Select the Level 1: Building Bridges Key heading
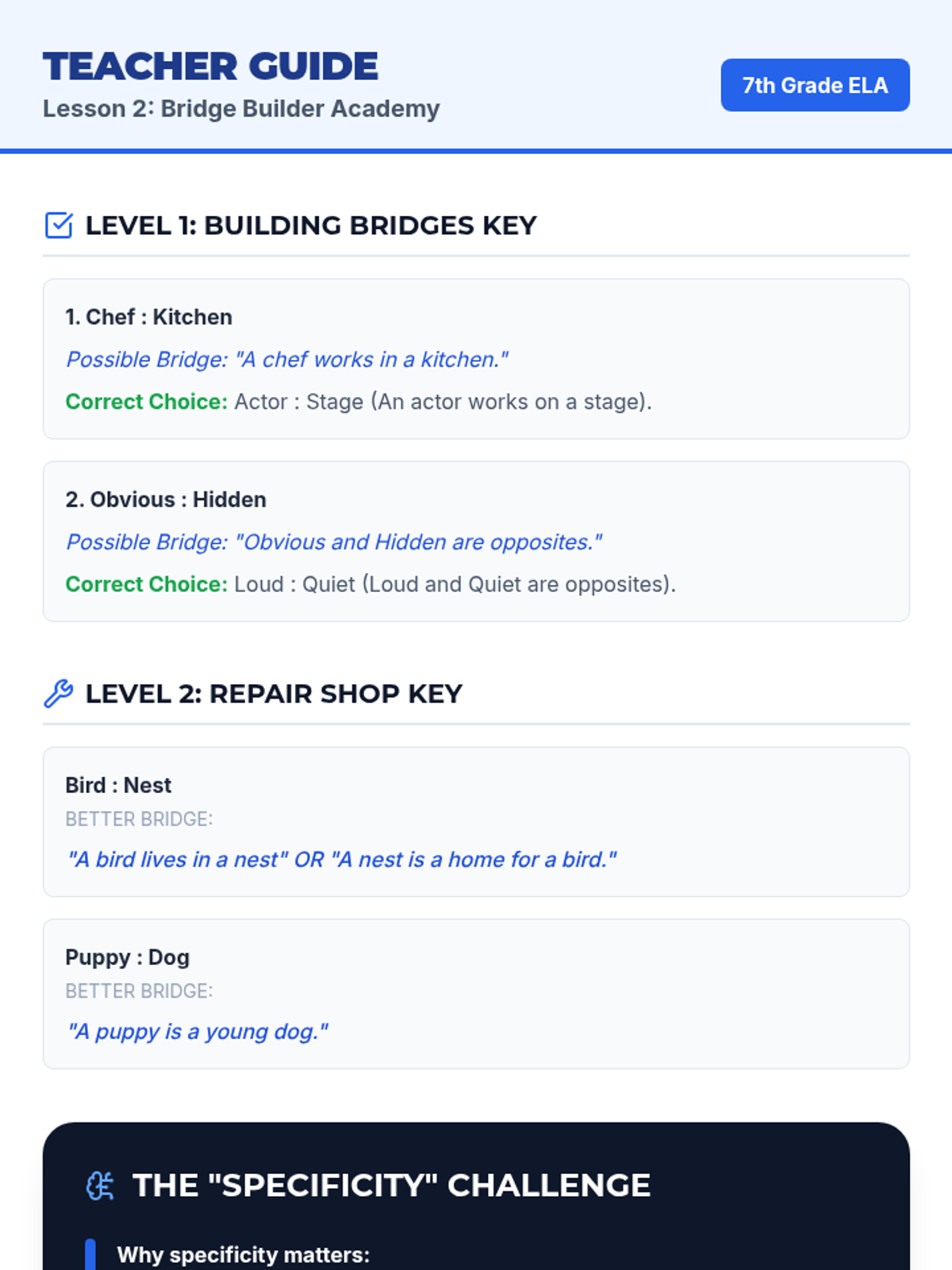Image resolution: width=952 pixels, height=1270 pixels. [311, 225]
